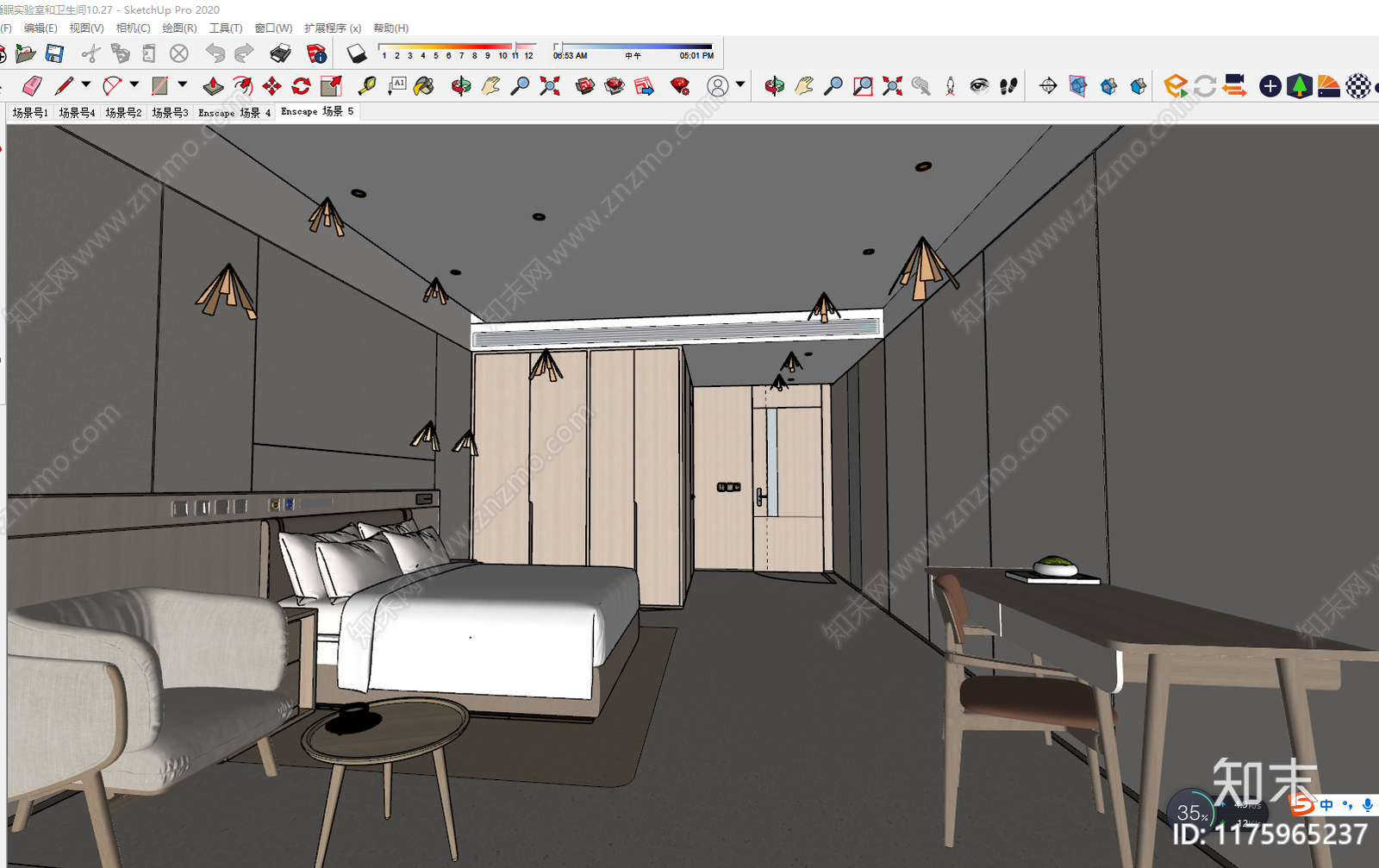Open a file with the Open icon
1379x868 pixels.
[26, 54]
